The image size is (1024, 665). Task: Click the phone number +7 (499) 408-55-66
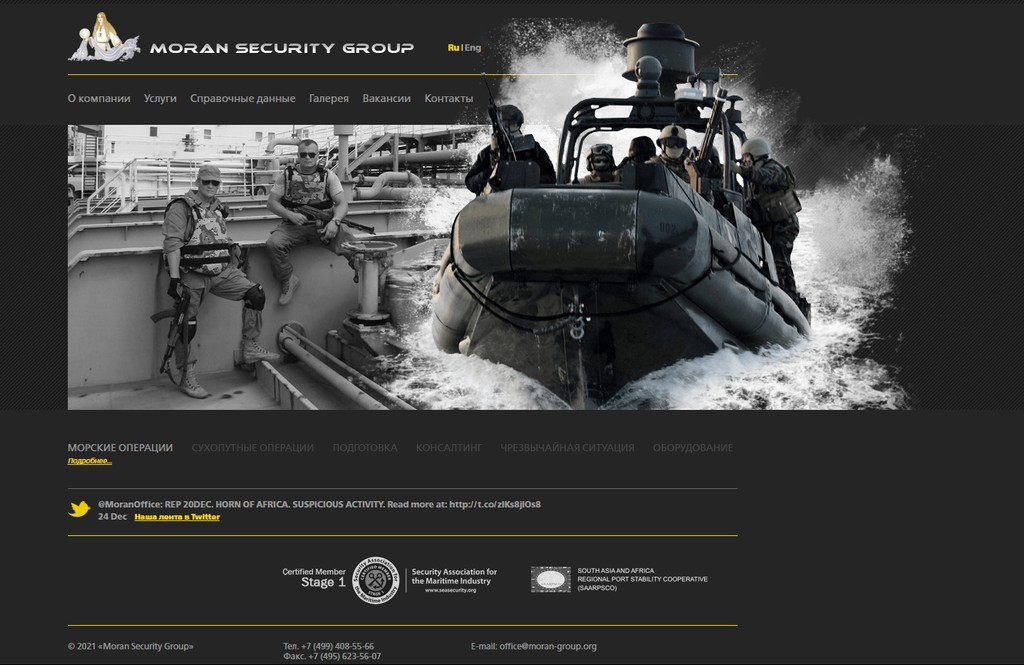[338, 646]
